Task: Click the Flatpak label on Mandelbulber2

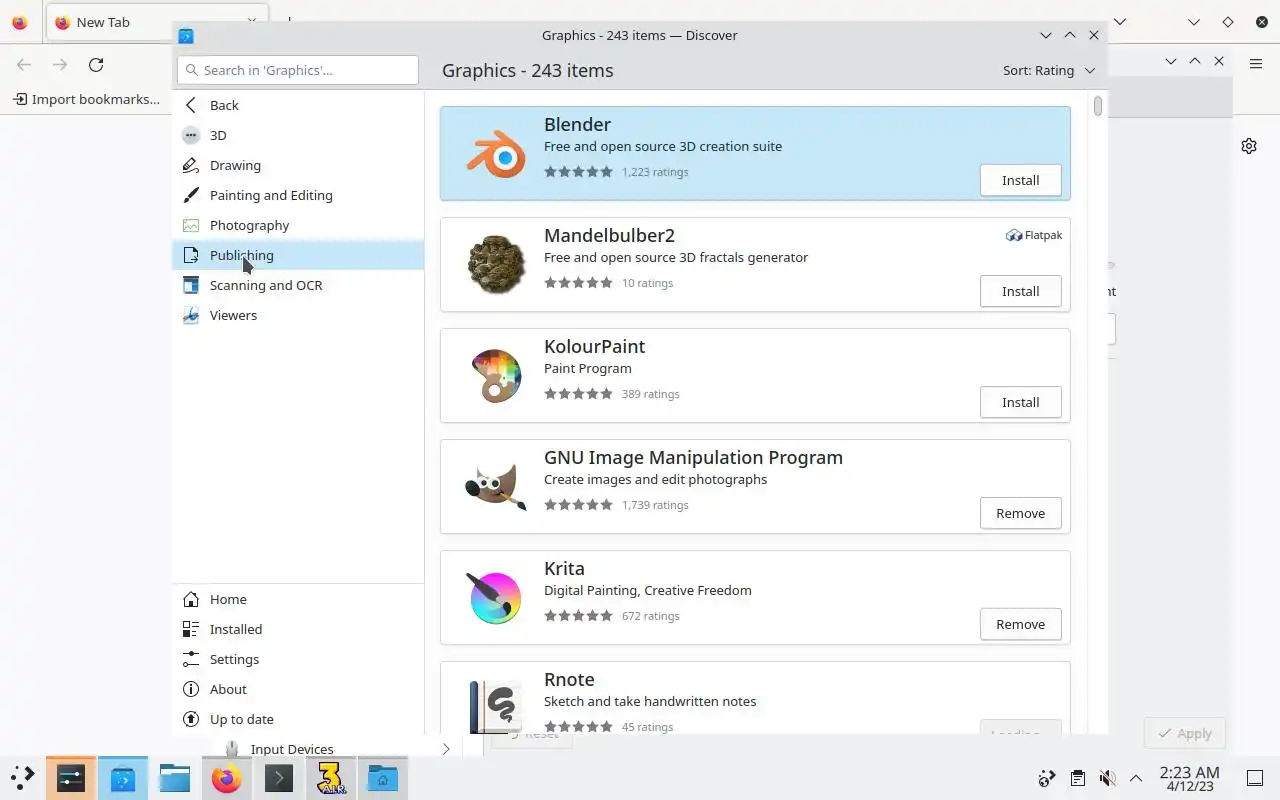Action: tap(1034, 236)
